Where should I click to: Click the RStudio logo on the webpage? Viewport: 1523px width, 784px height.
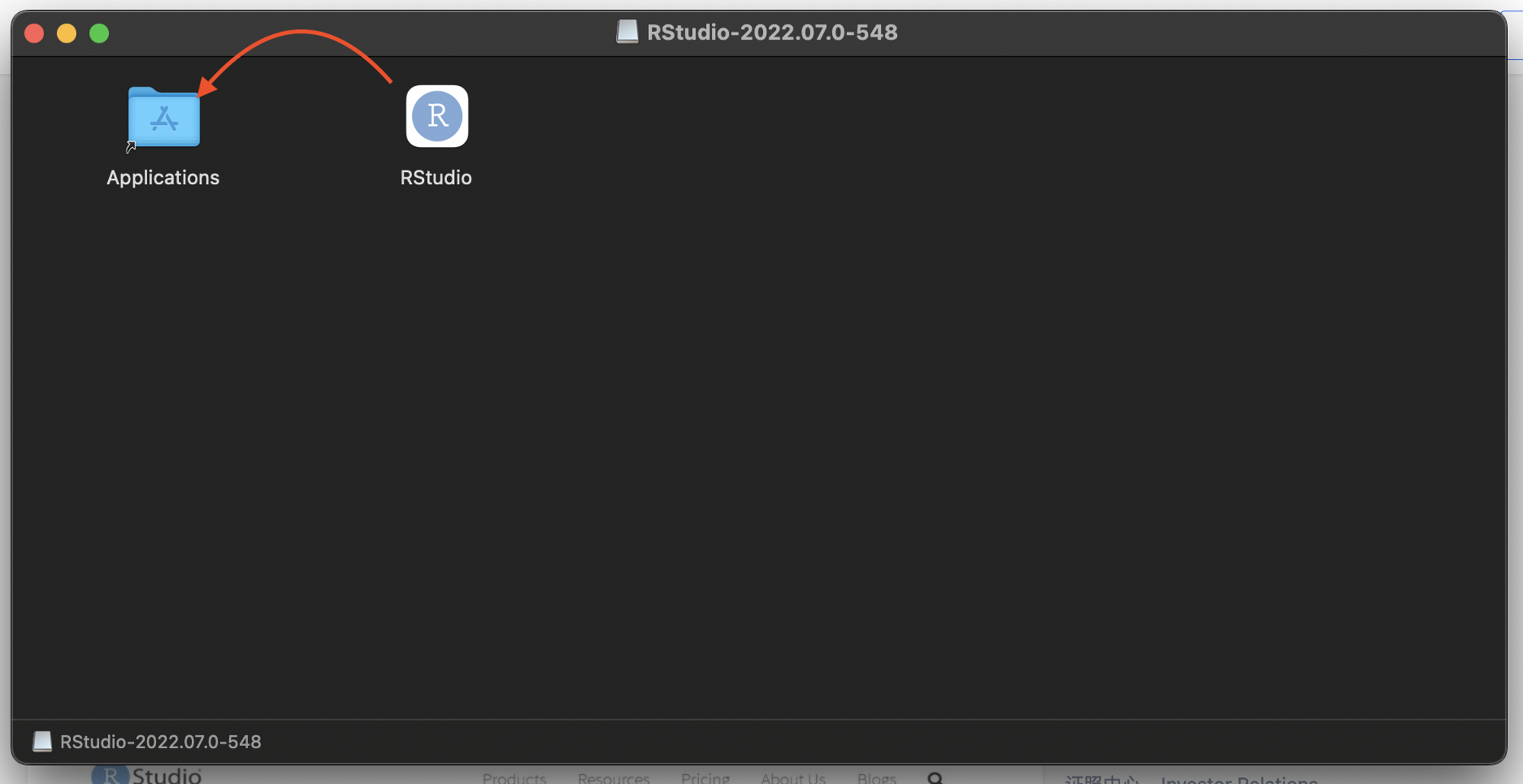pos(146,775)
